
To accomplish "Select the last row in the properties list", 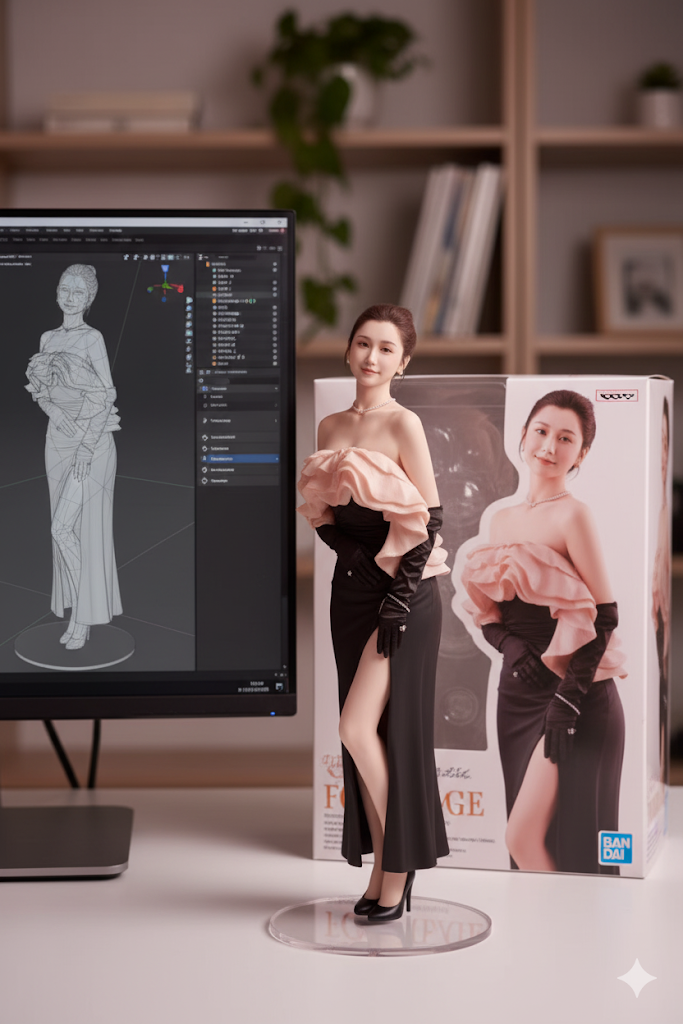I will pyautogui.click(x=239, y=481).
